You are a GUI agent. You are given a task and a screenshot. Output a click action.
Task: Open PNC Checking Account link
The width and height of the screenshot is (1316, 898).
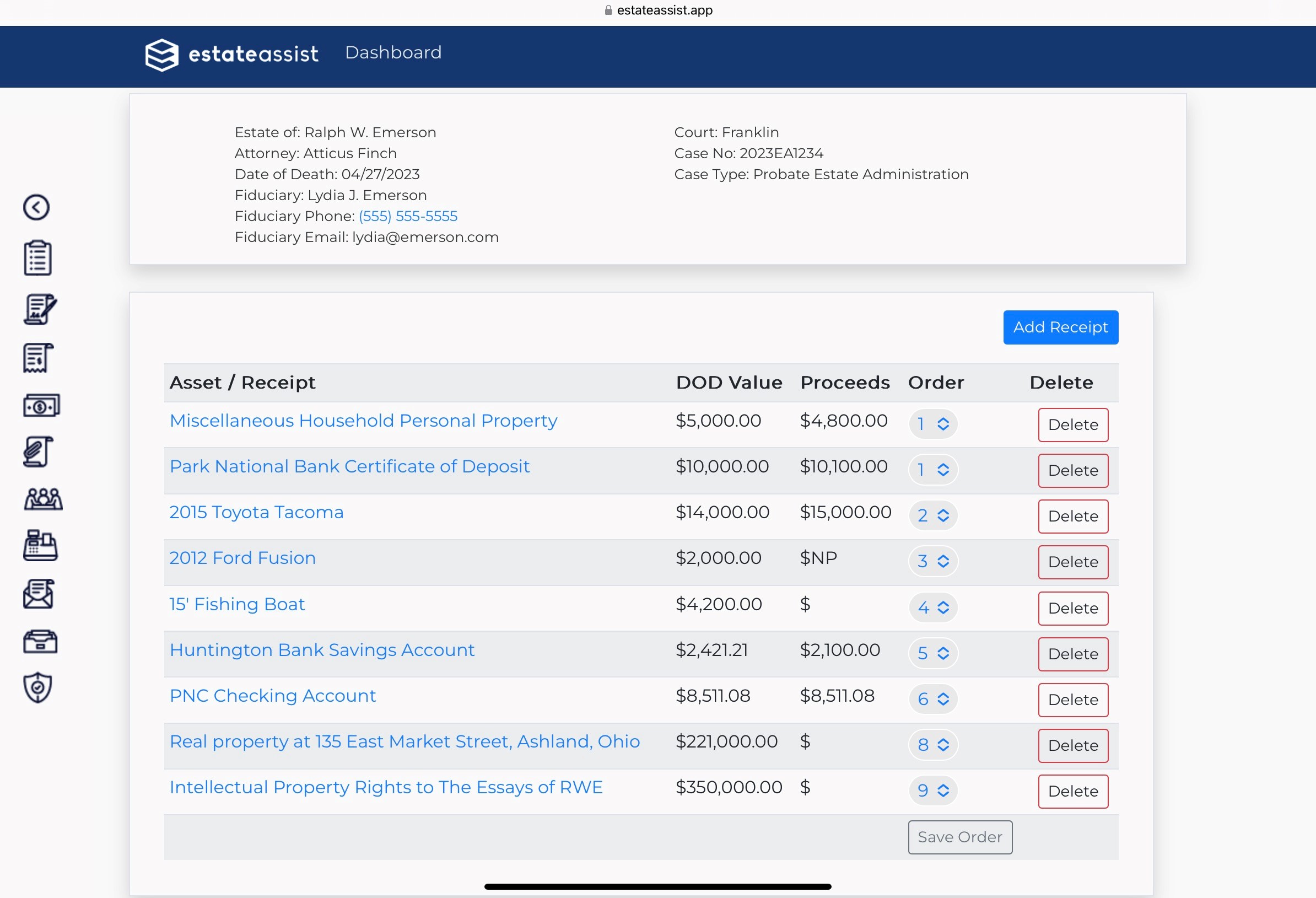(x=272, y=696)
